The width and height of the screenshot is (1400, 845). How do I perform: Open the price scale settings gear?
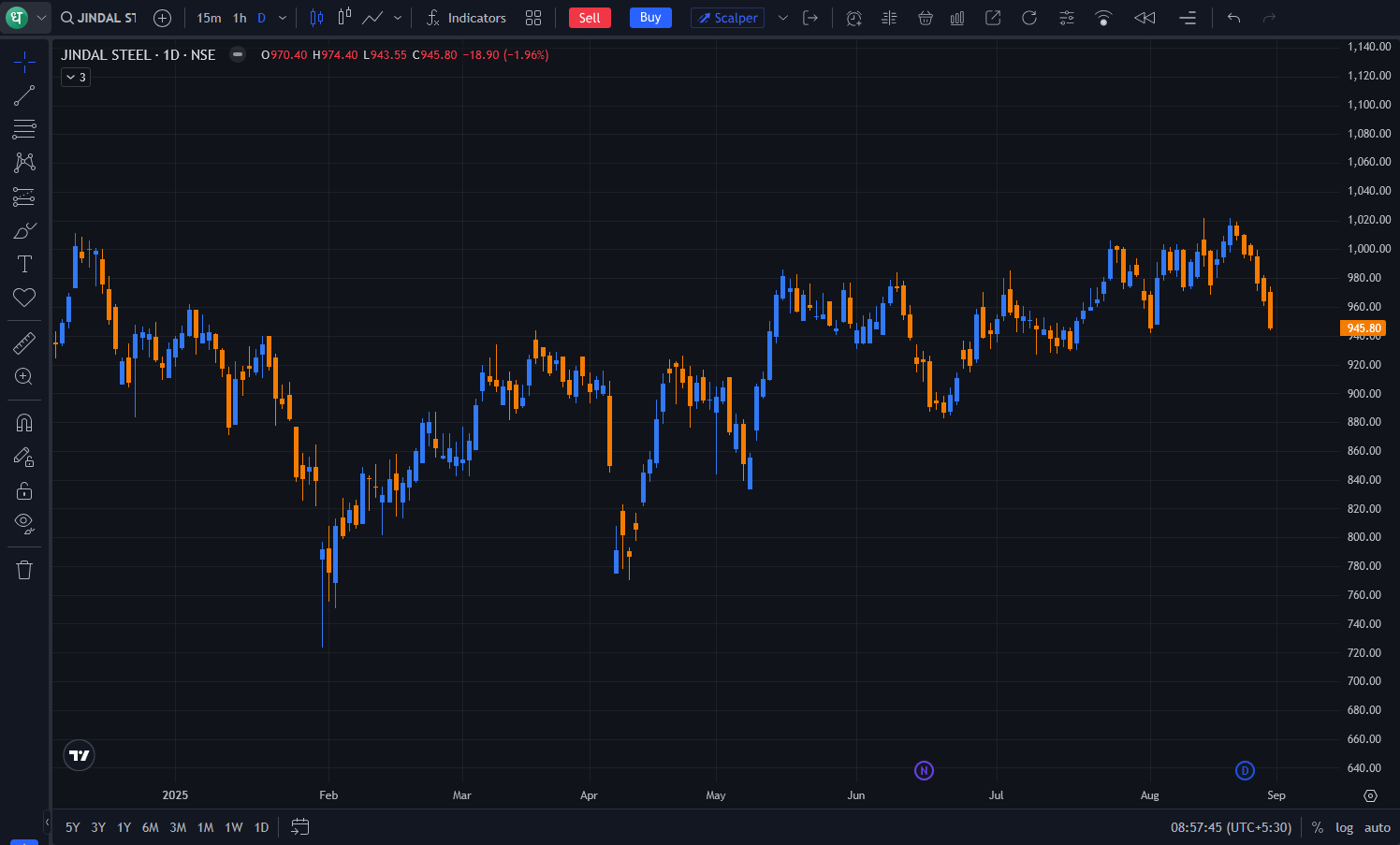(1371, 795)
